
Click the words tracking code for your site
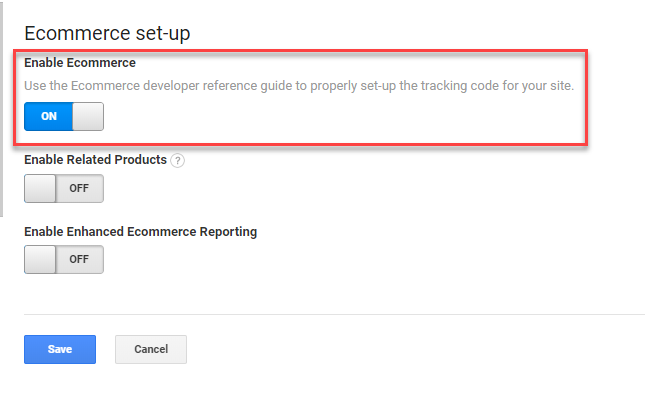(497, 86)
